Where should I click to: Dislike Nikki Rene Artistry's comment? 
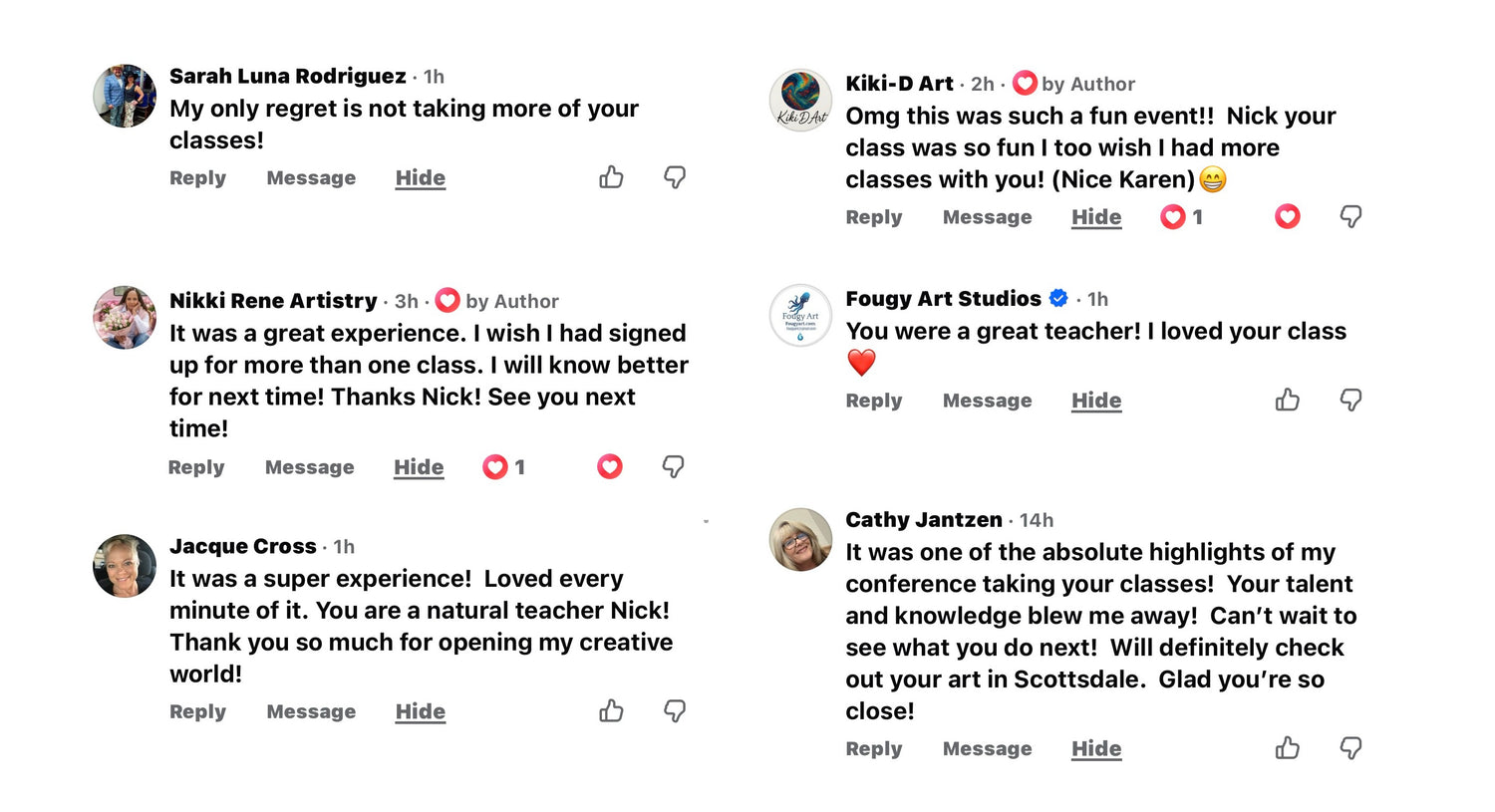(x=674, y=467)
